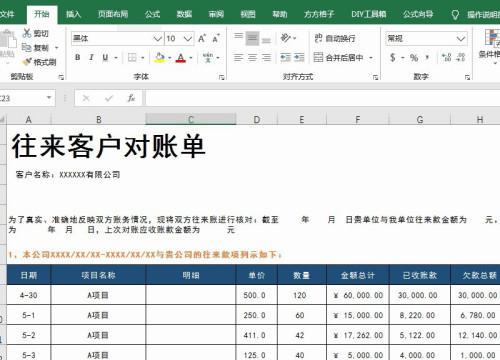Click Merge and Center (合并后居中)
This screenshot has width=500, height=360.
point(338,58)
